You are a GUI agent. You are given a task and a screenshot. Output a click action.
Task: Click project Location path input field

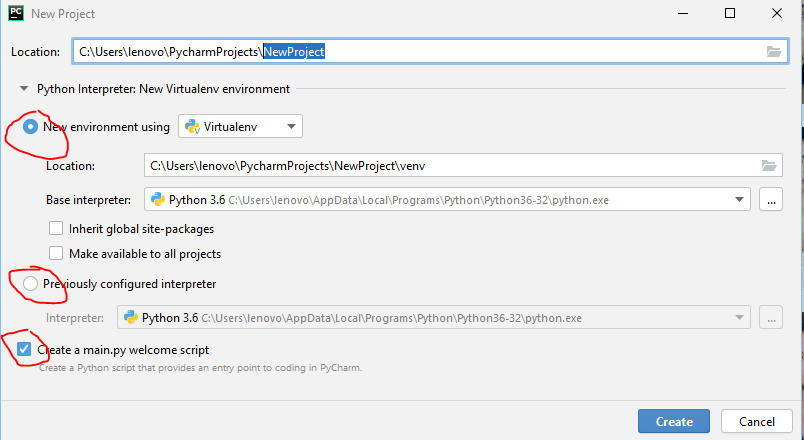pyautogui.click(x=430, y=52)
